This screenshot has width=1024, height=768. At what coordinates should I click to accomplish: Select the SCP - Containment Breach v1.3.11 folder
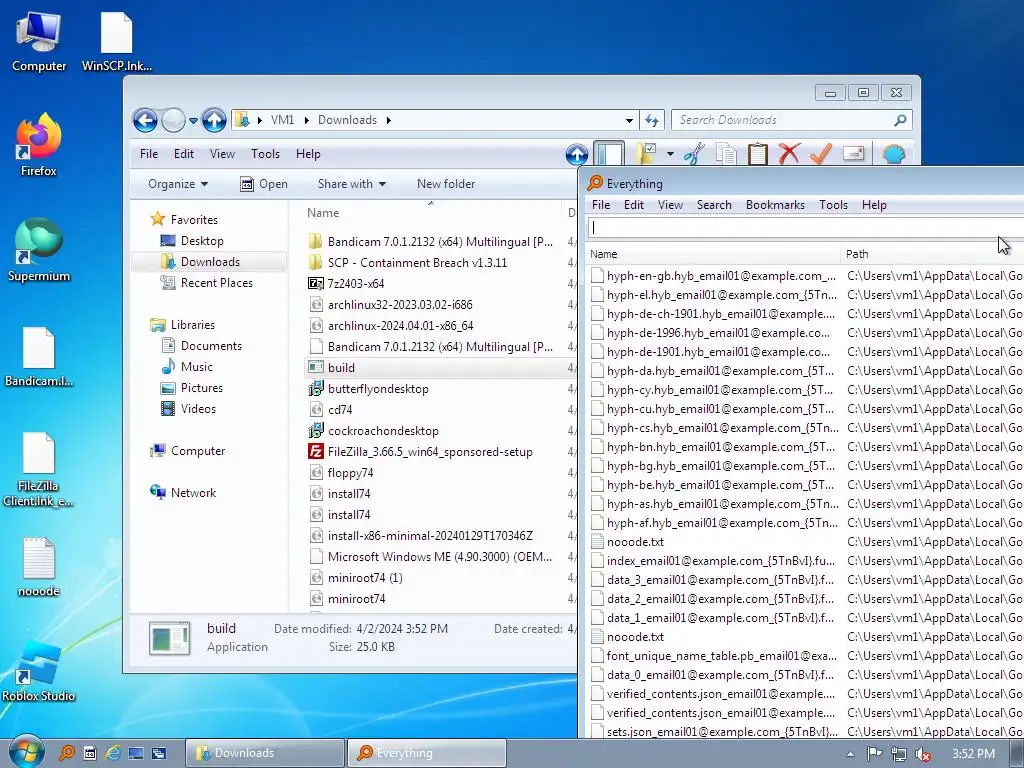(x=417, y=263)
